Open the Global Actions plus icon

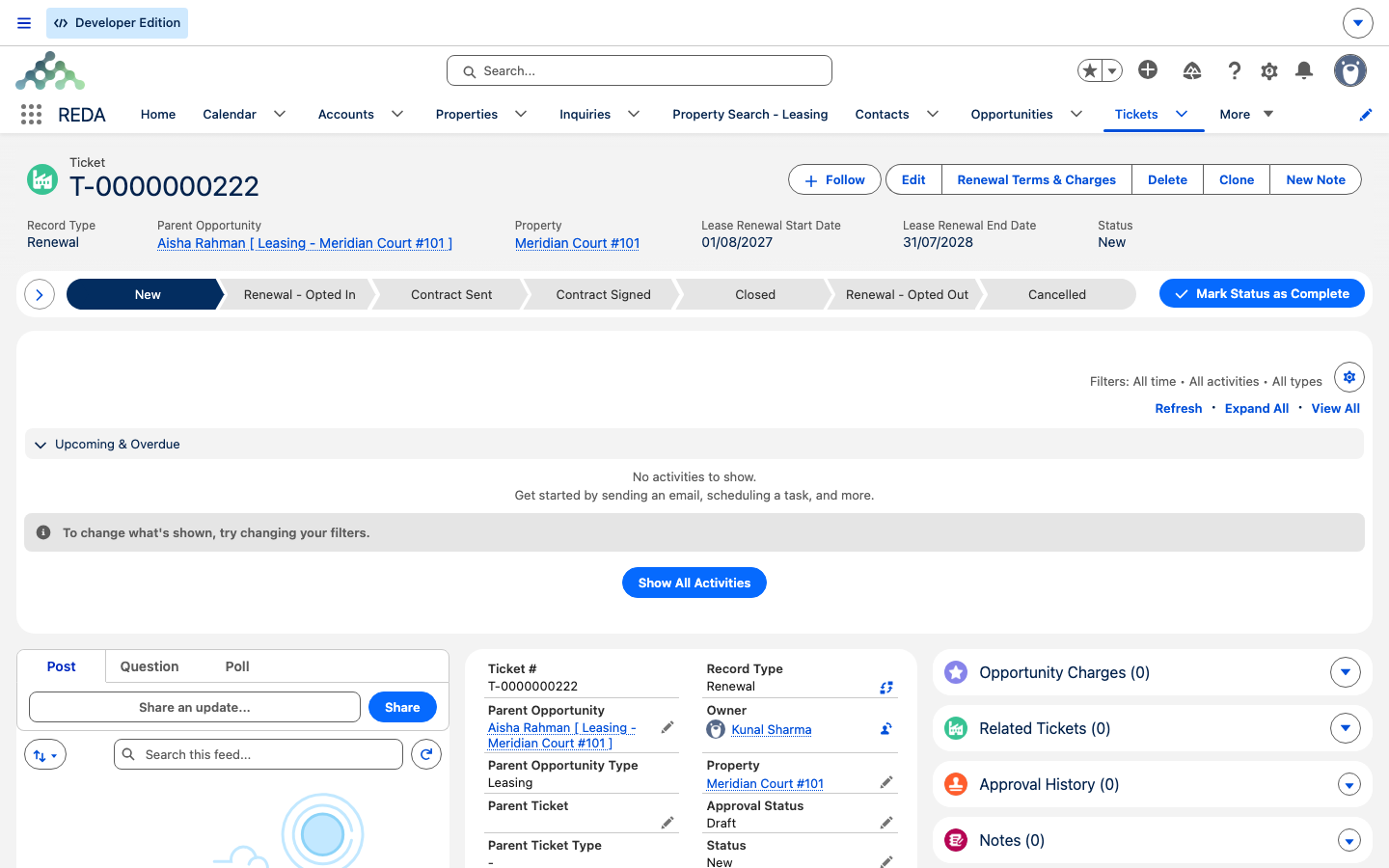1148,69
